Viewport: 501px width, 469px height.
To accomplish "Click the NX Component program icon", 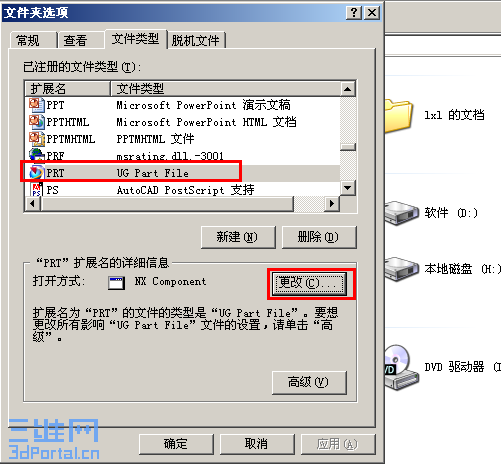I will (x=117, y=283).
